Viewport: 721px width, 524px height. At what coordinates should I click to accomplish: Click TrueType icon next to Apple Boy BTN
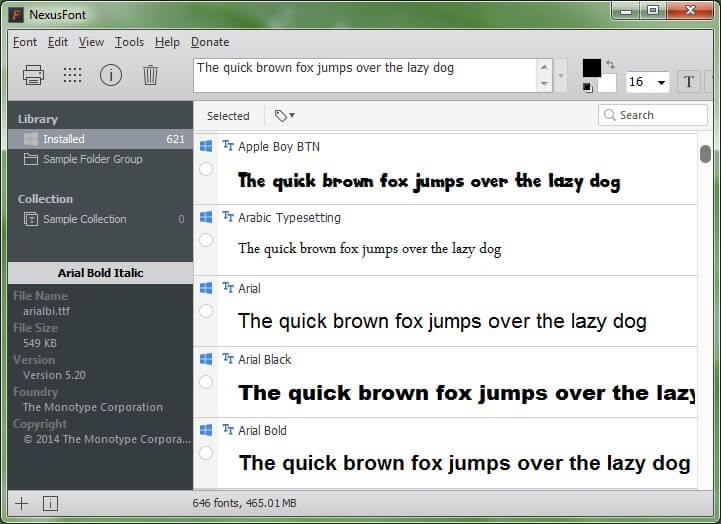[228, 146]
